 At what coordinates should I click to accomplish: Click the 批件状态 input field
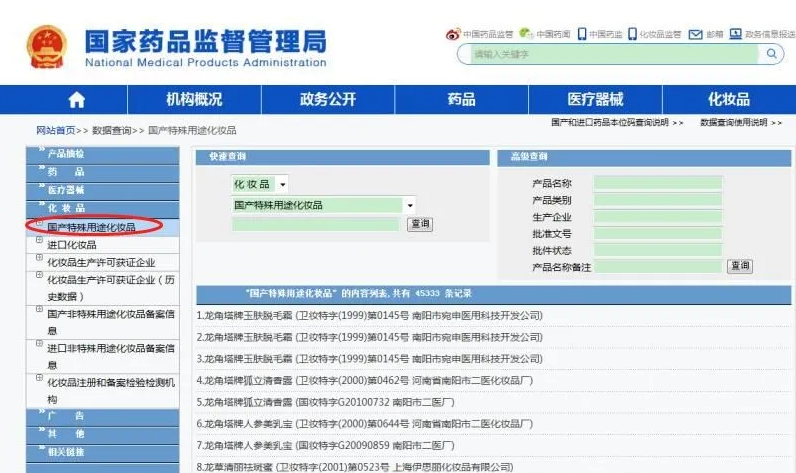coord(658,250)
